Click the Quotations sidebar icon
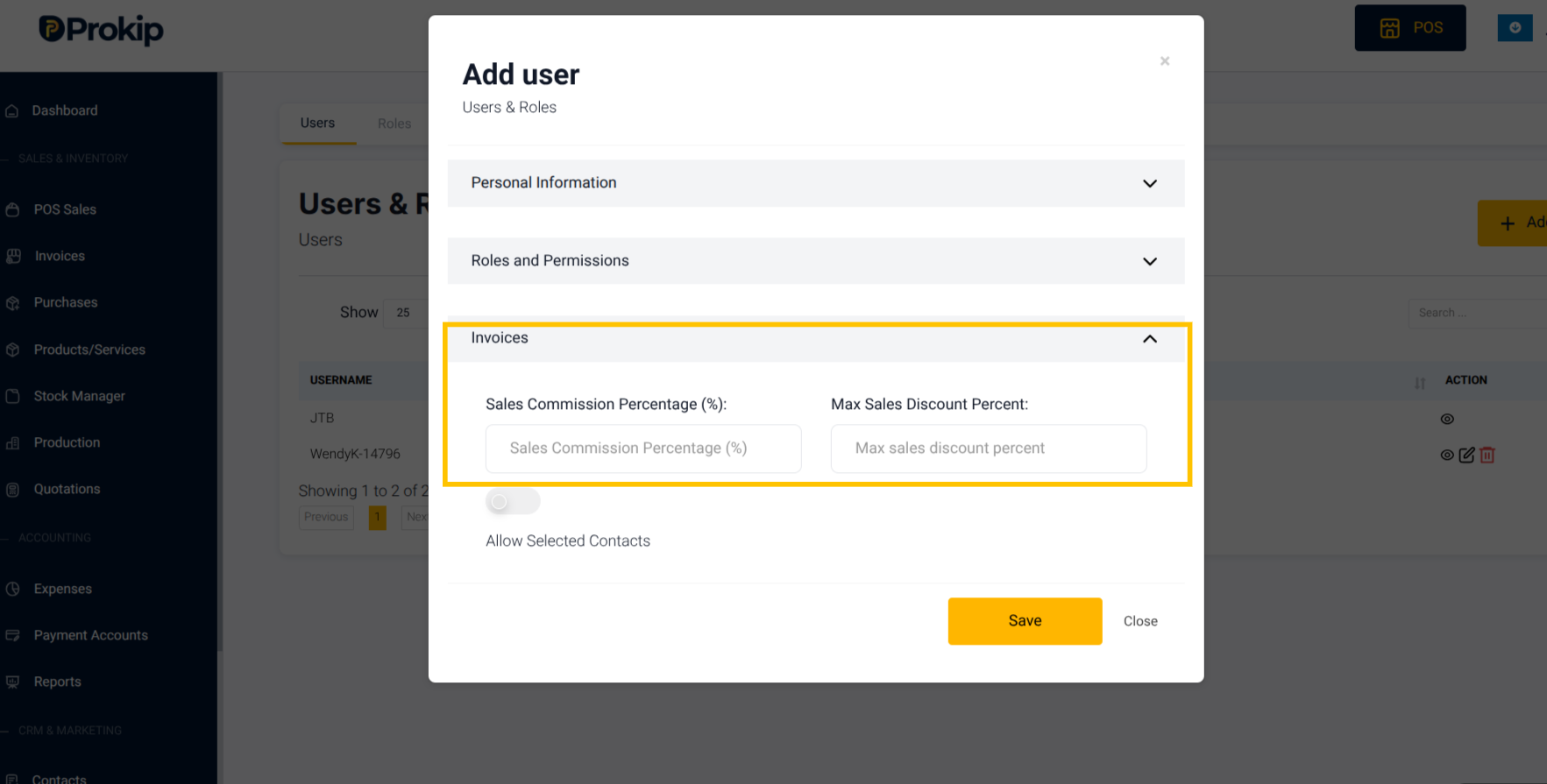Image resolution: width=1547 pixels, height=784 pixels. coord(12,490)
